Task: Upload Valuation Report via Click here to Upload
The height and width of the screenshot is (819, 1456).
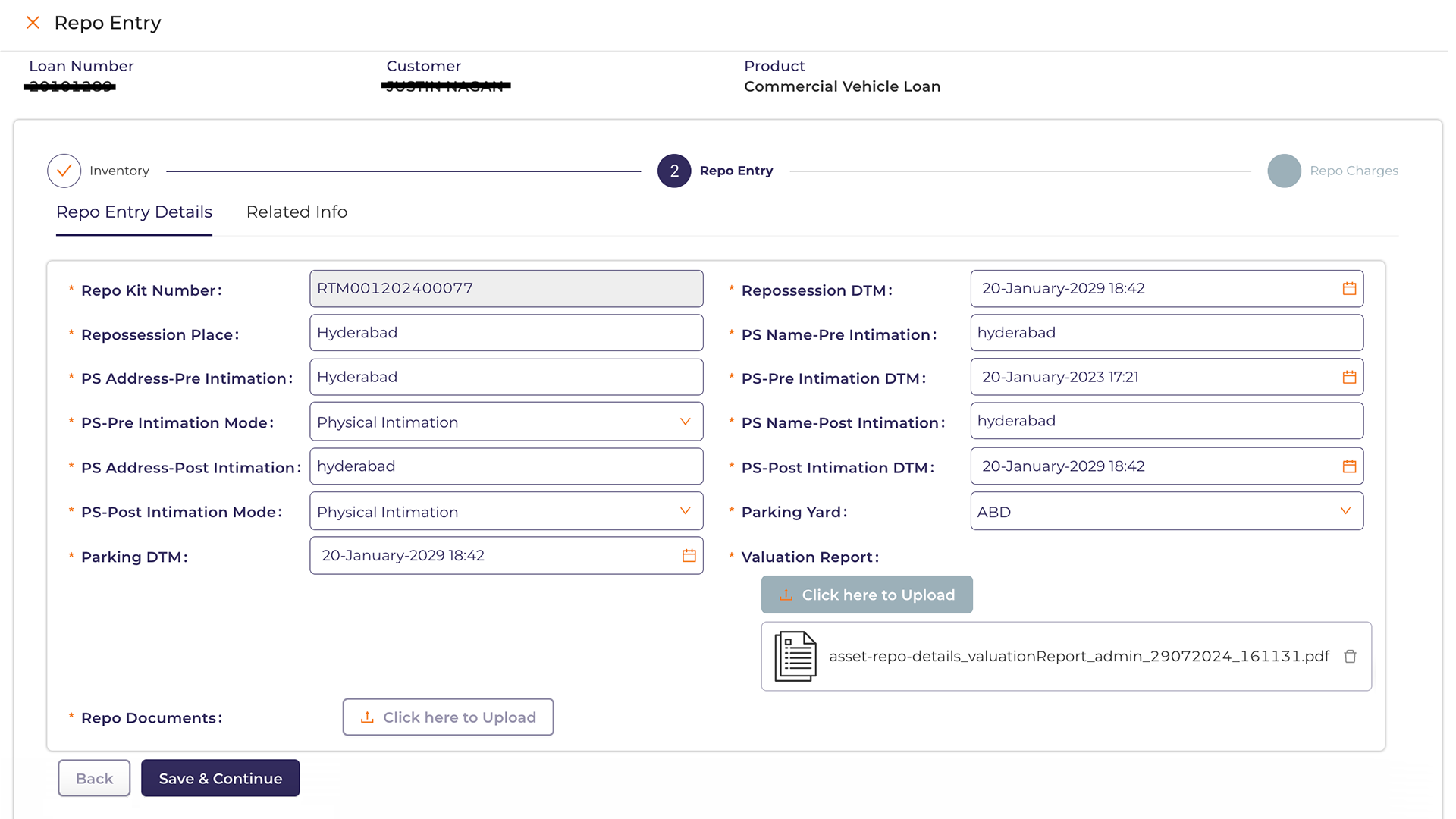Action: tap(867, 595)
